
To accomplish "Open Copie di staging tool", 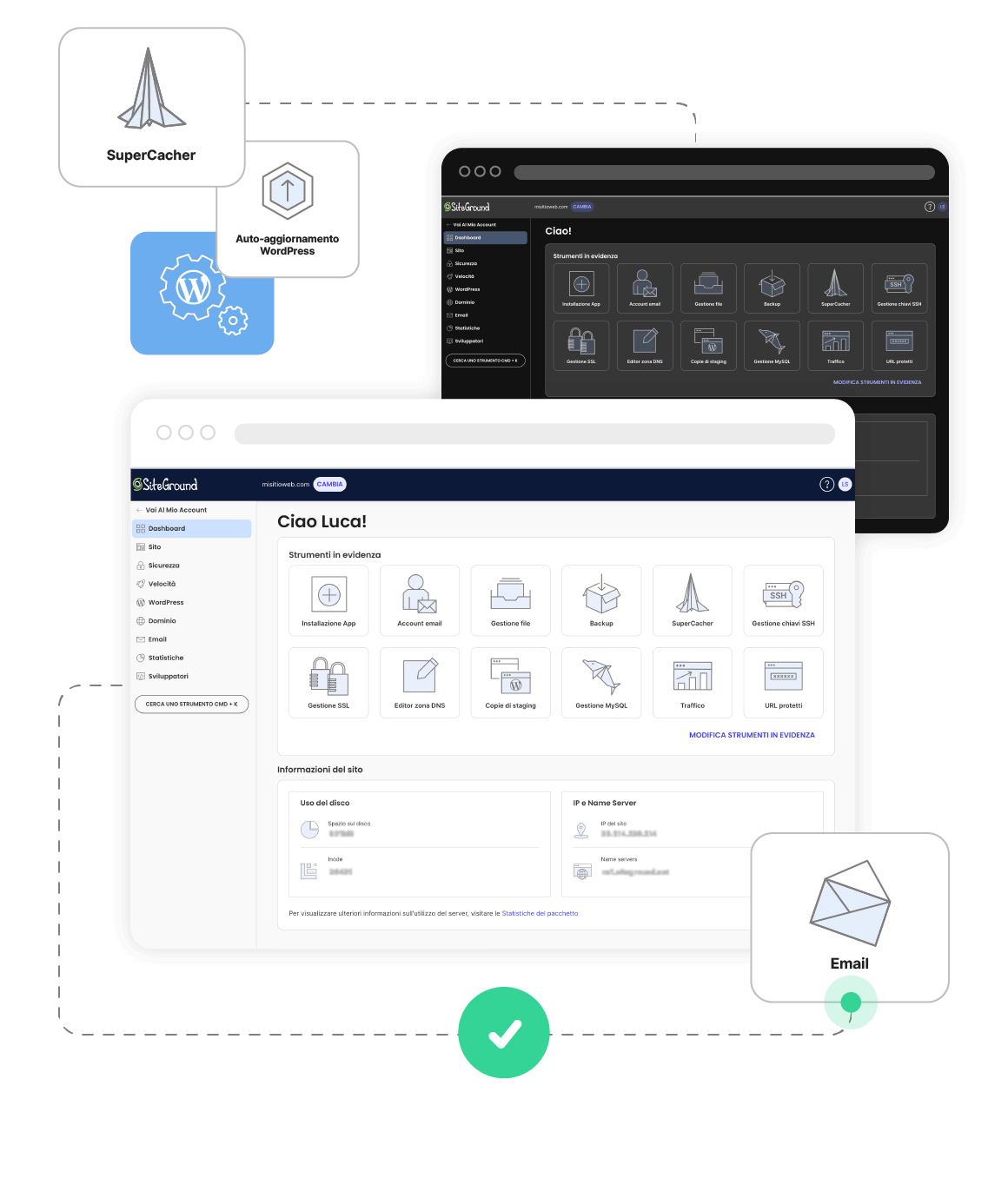I will [510, 683].
